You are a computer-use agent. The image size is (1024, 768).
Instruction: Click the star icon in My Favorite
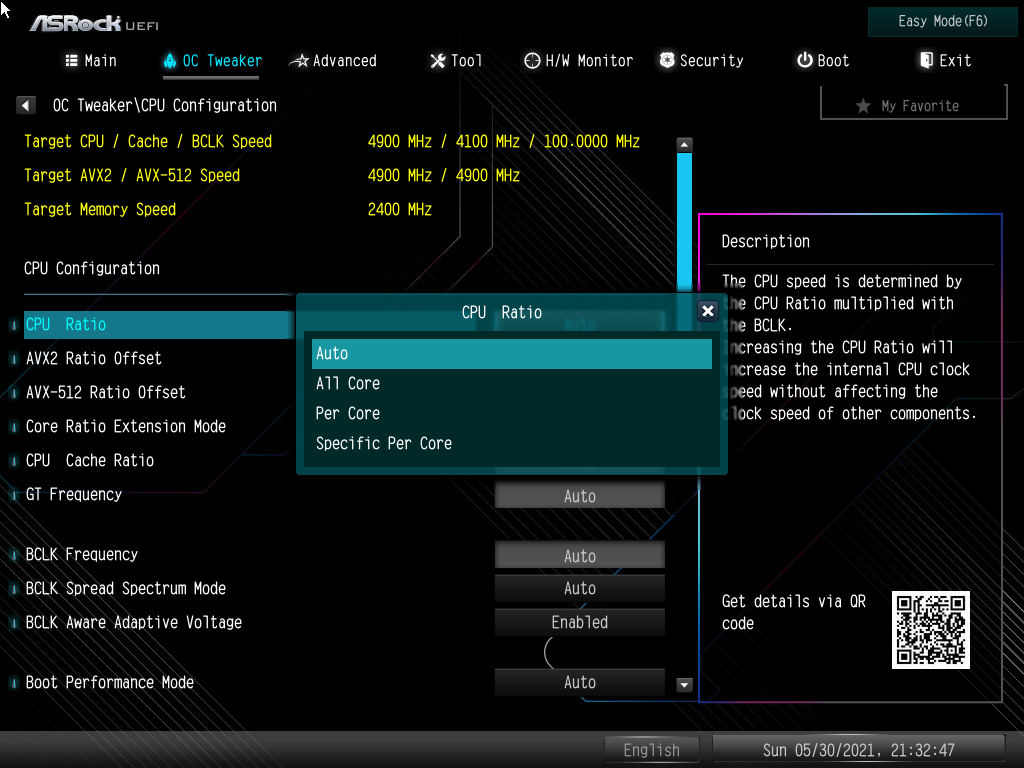point(863,106)
